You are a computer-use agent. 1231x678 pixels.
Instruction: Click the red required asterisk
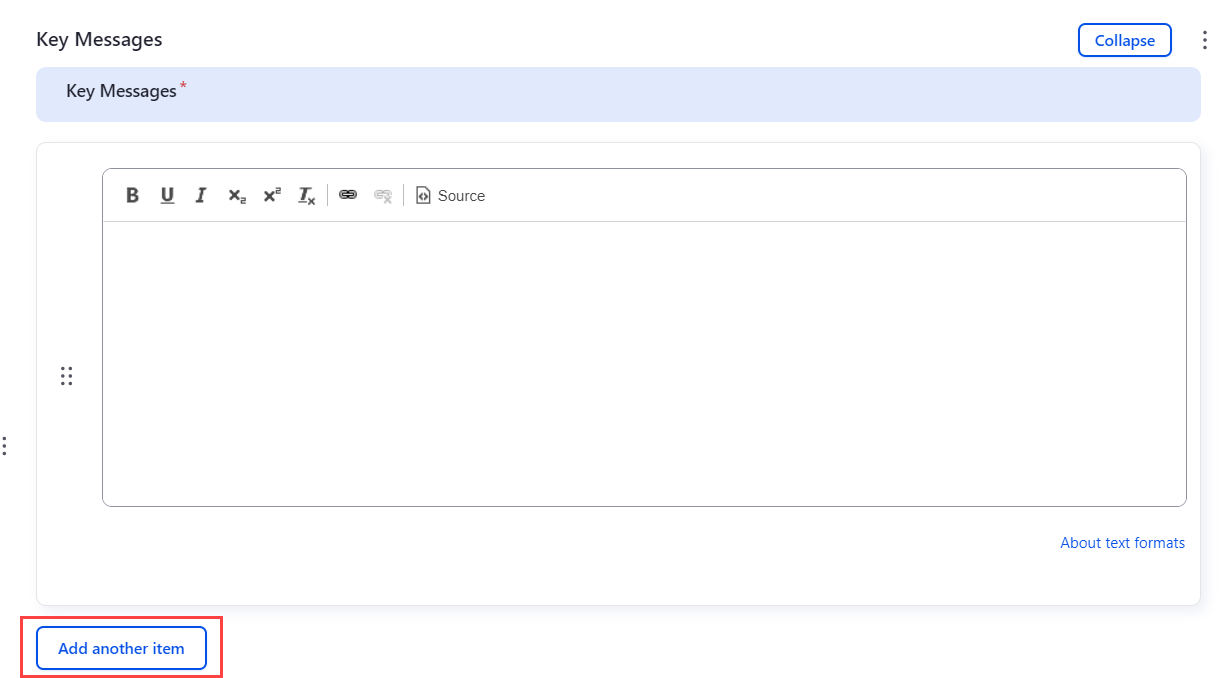point(184,87)
